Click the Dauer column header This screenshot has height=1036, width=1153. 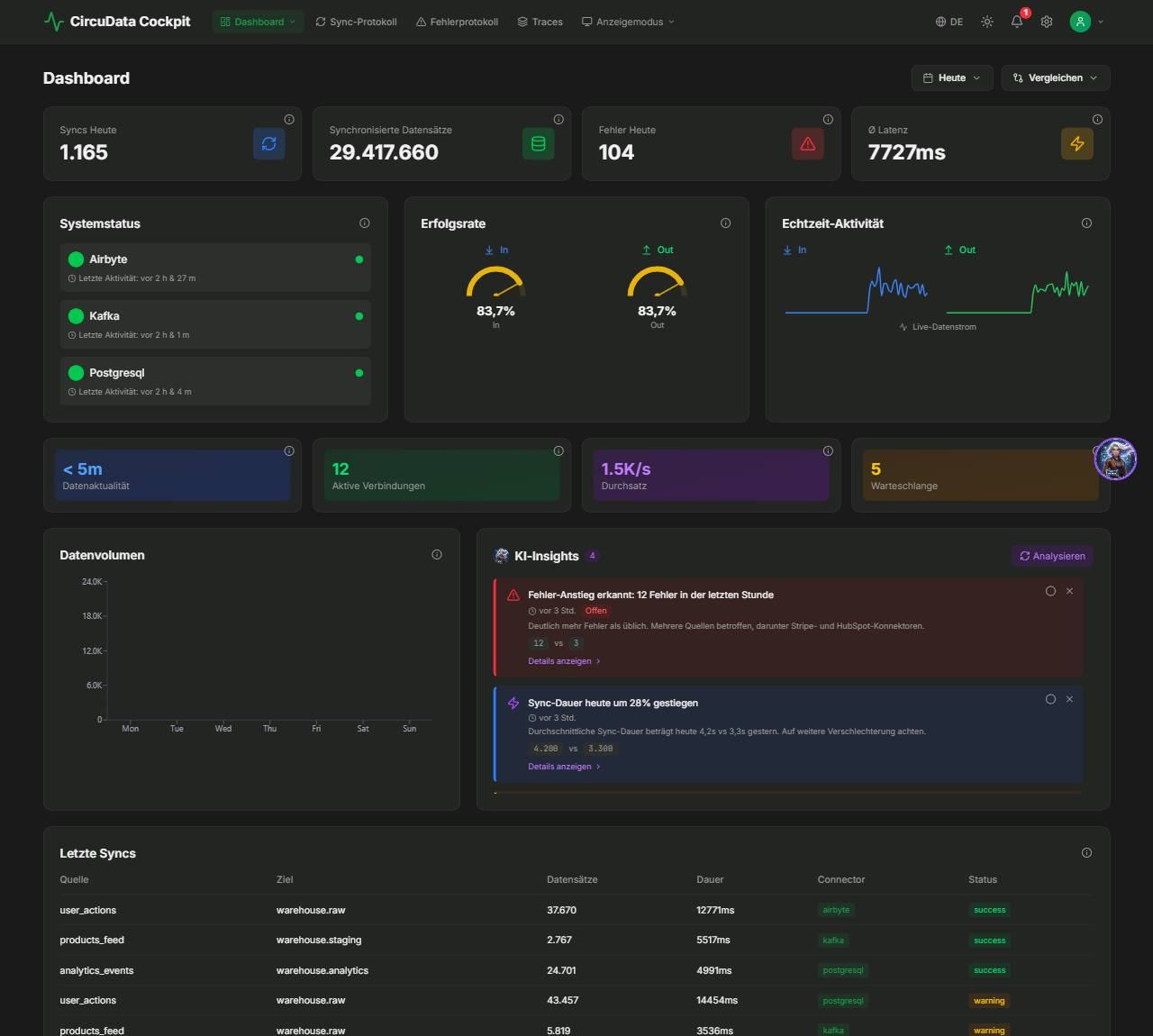click(710, 879)
